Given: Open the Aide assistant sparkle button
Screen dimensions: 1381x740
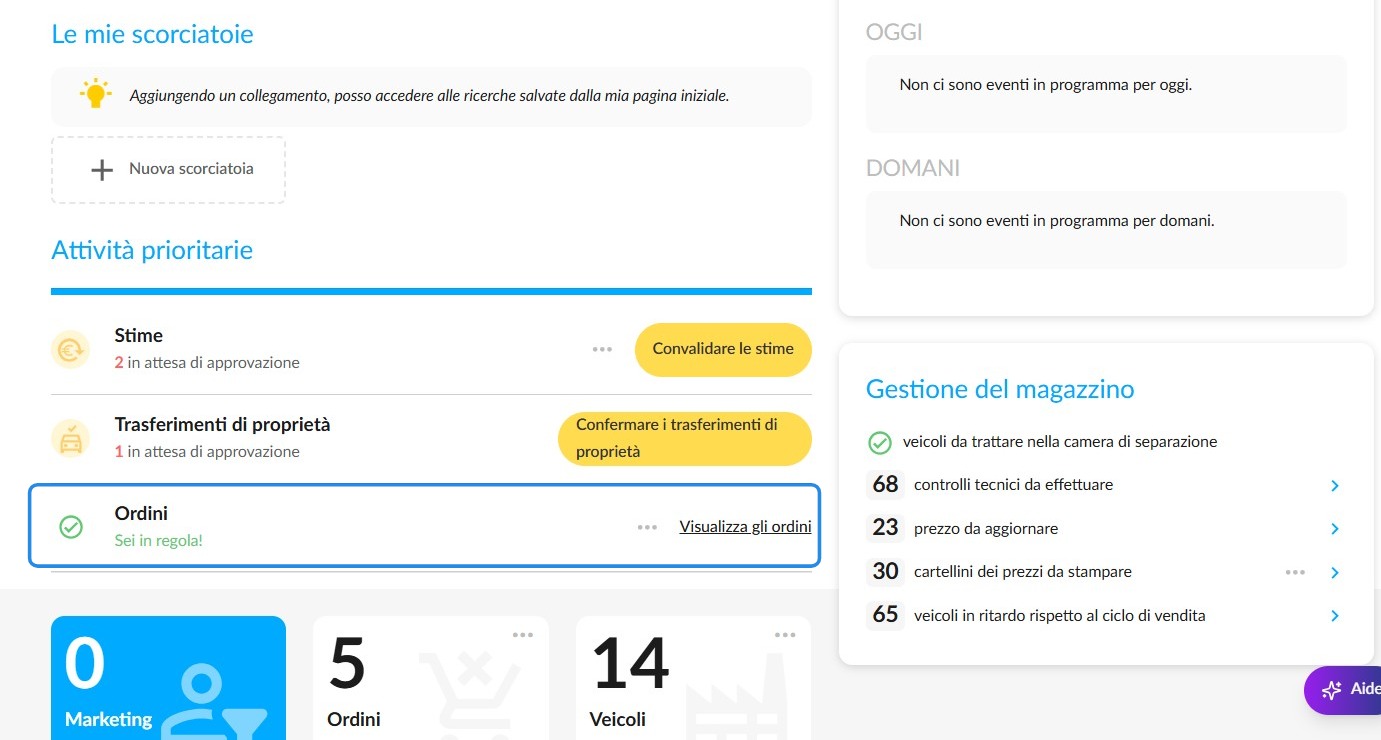Looking at the screenshot, I should pyautogui.click(x=1342, y=690).
